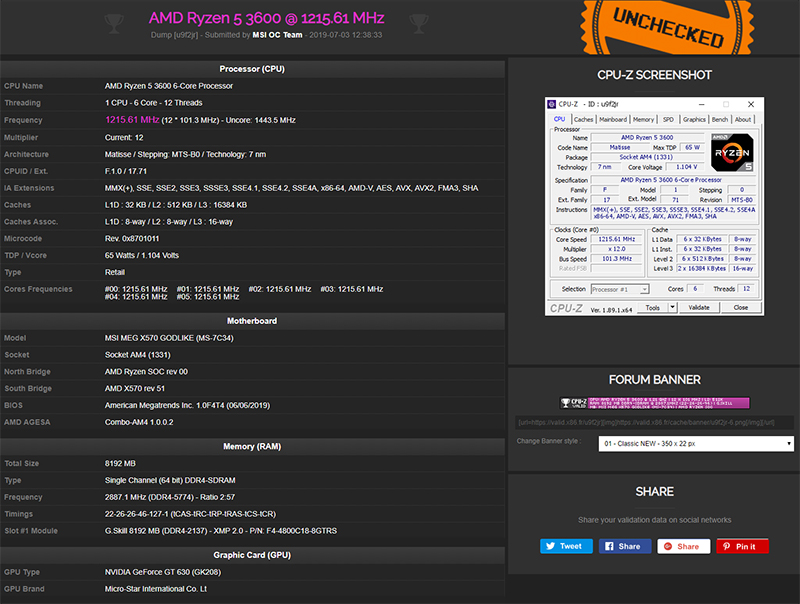Viewport: 800px width, 604px height.
Task: Share validation via the Twitter Tweet button
Action: point(566,546)
